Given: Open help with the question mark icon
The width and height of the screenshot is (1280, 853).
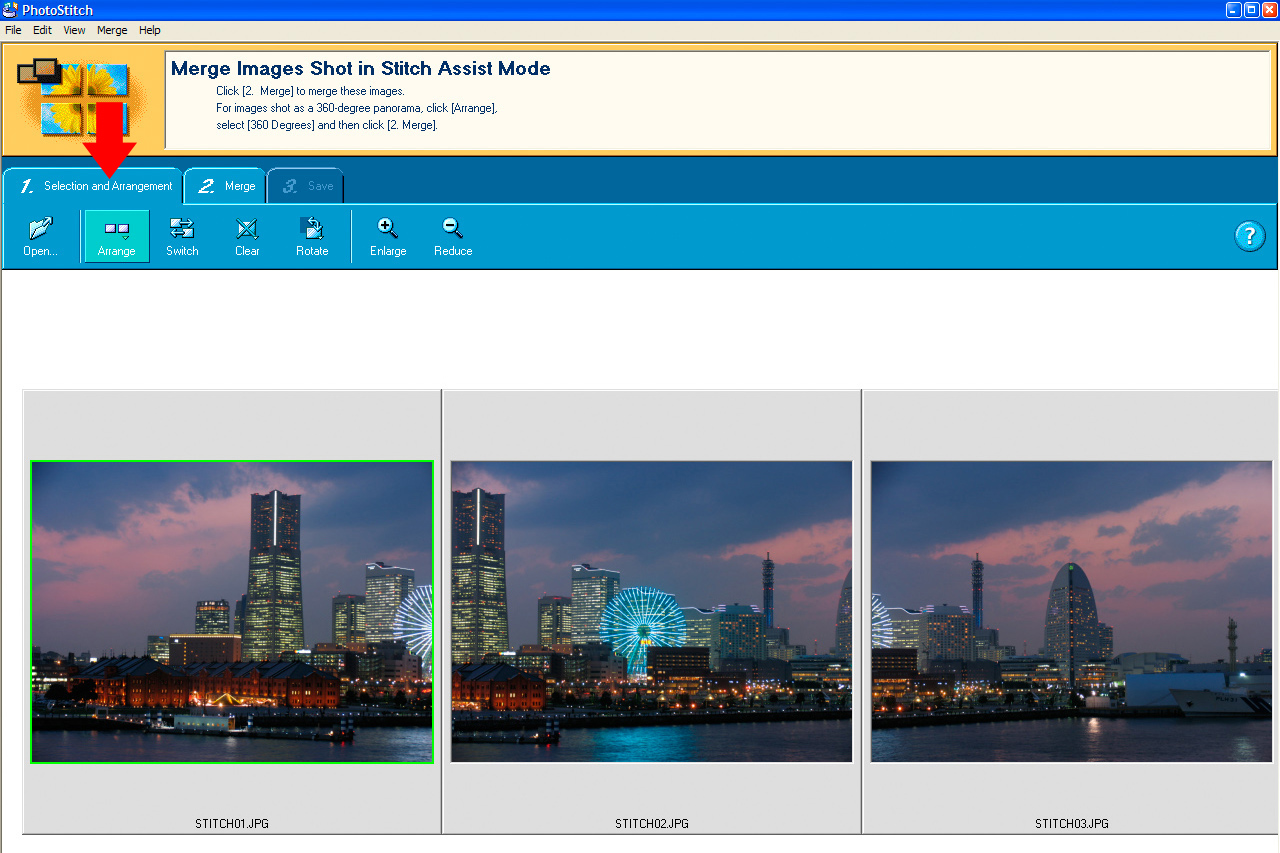Looking at the screenshot, I should [x=1250, y=237].
